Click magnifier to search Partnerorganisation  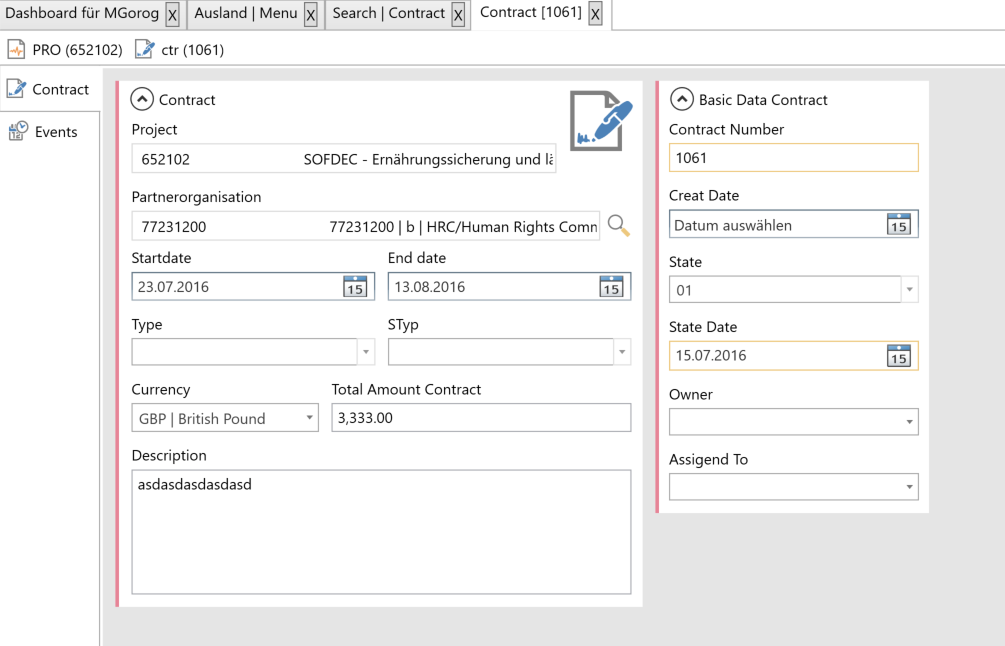[619, 226]
